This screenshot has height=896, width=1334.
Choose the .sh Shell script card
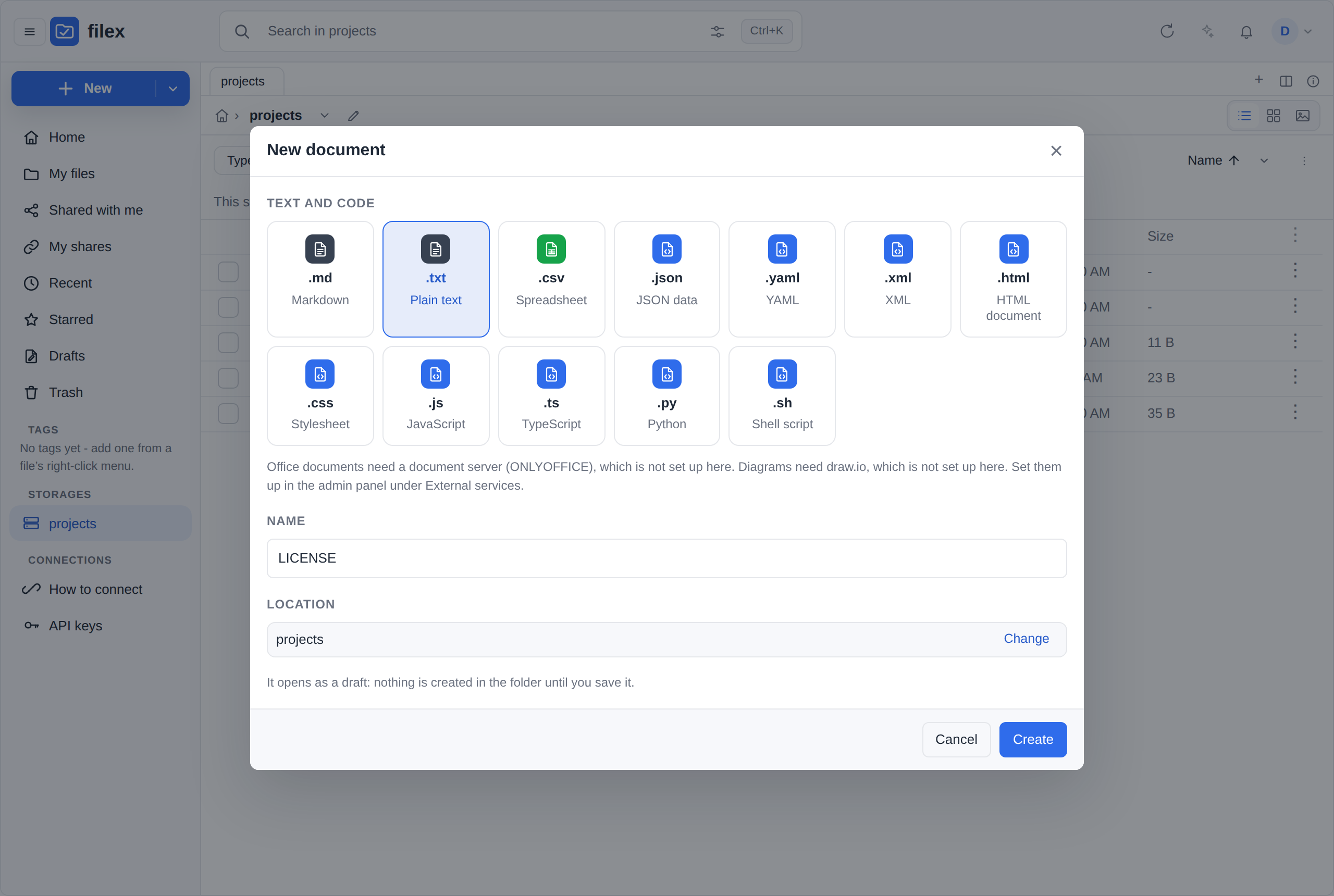(782, 395)
